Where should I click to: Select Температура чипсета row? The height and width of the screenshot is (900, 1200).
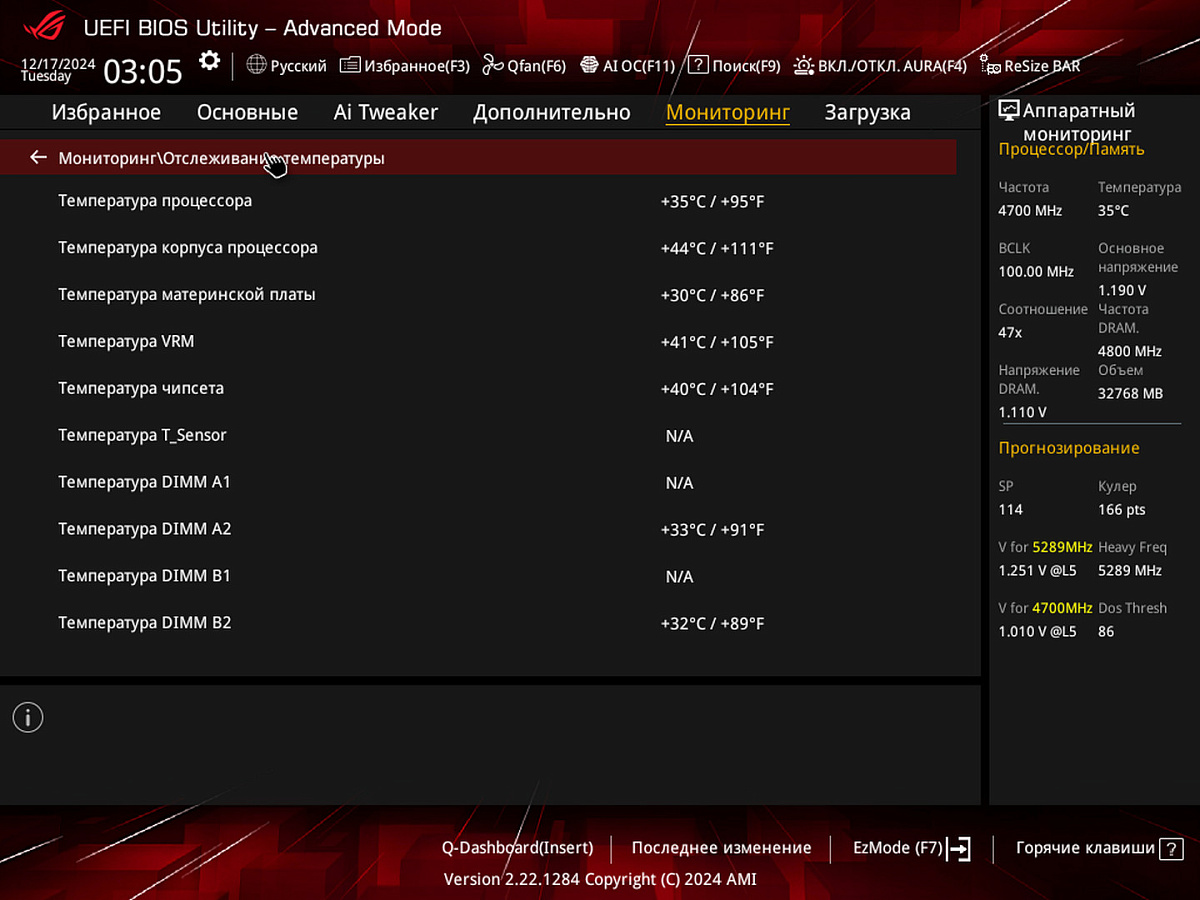tap(478, 389)
